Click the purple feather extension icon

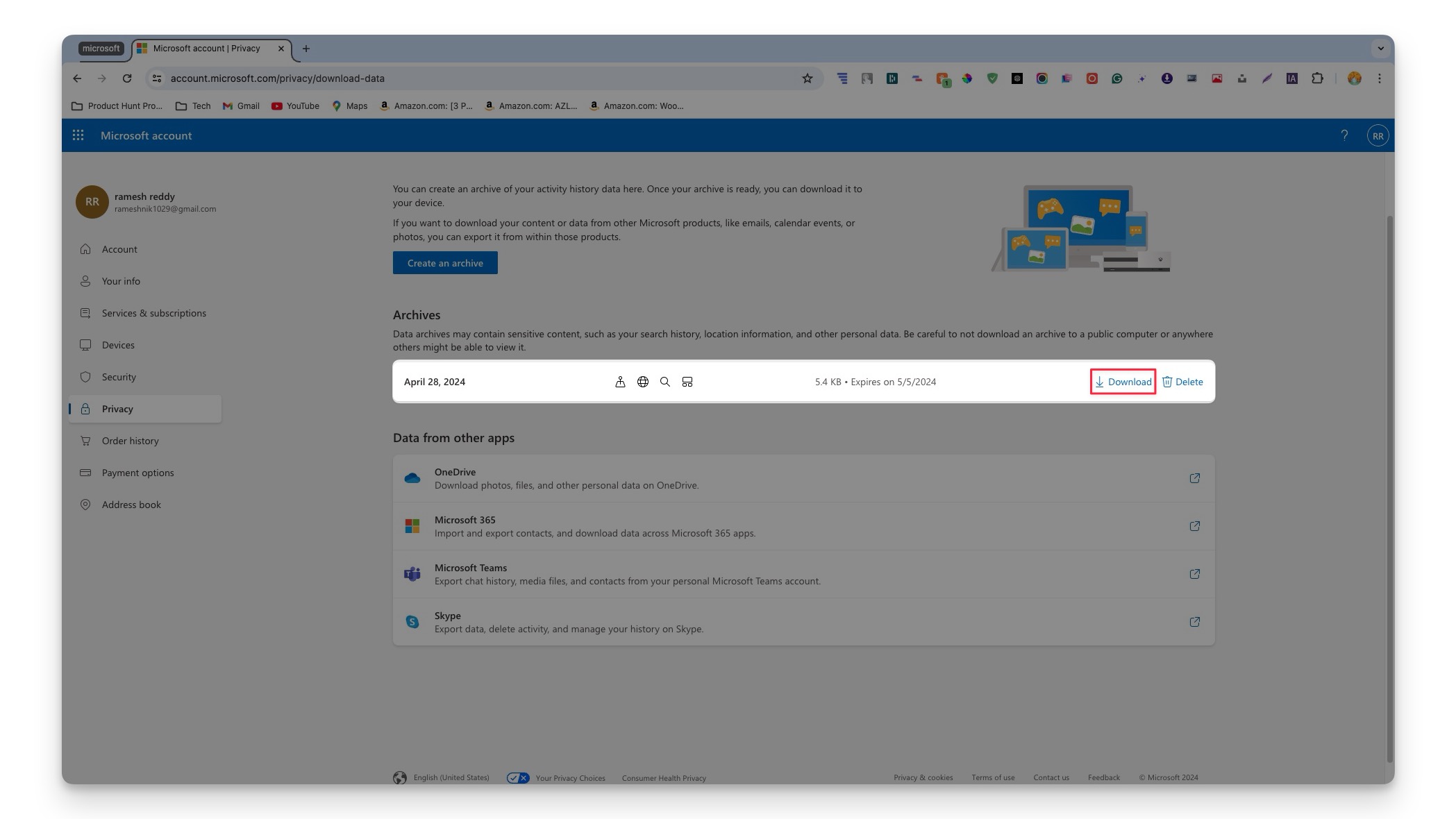click(1267, 78)
